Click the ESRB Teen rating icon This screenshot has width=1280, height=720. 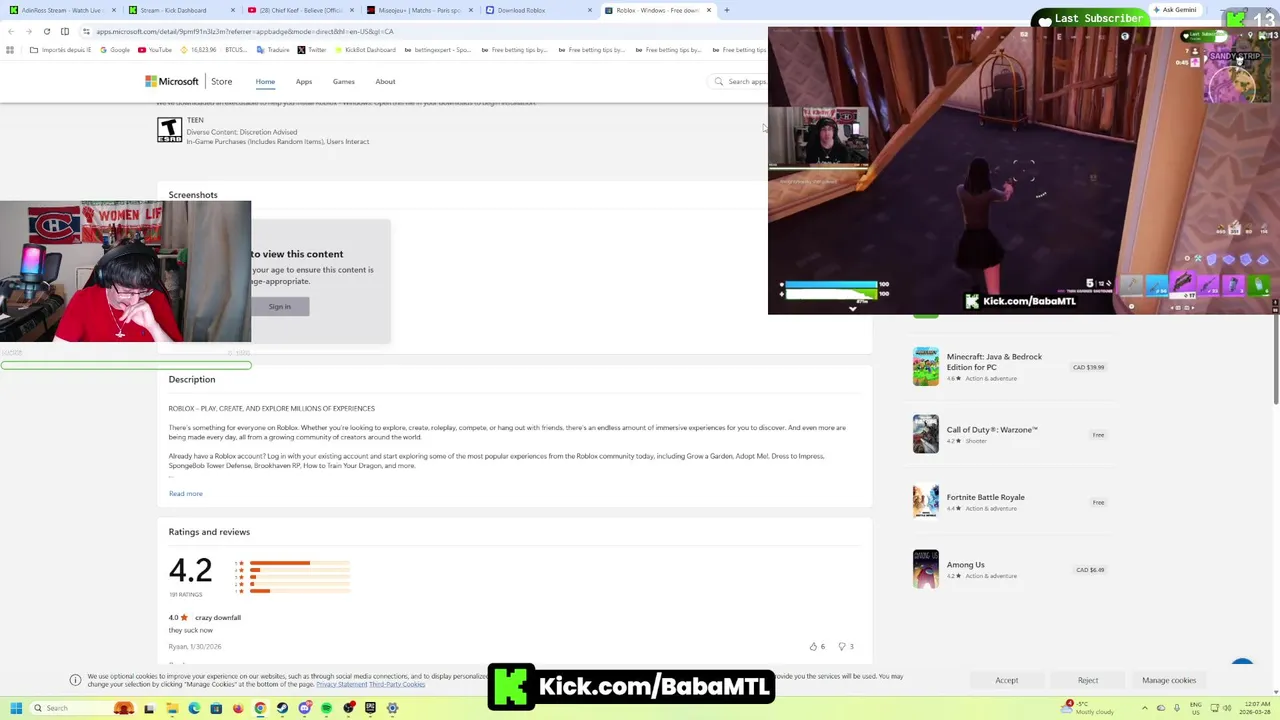pyautogui.click(x=169, y=130)
